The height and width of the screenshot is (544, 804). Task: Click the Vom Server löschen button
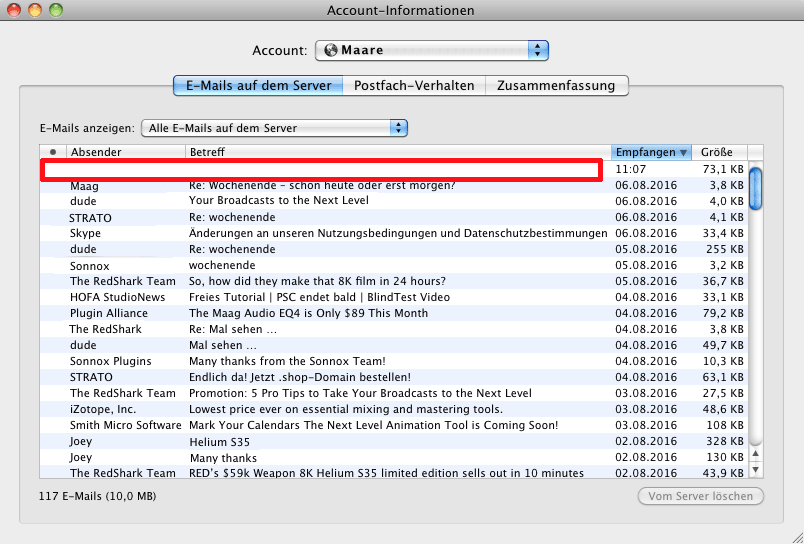700,496
